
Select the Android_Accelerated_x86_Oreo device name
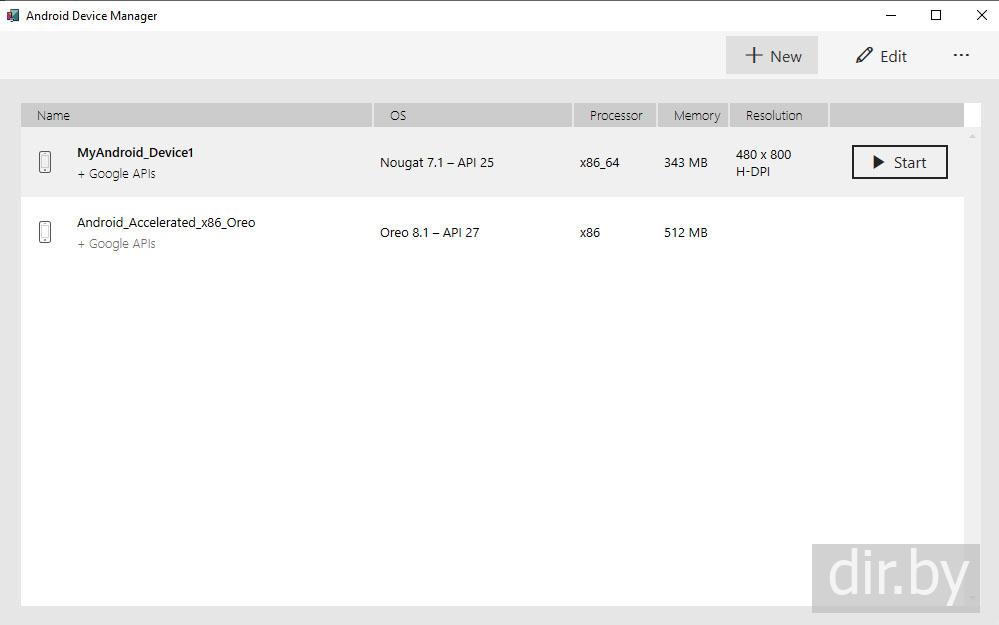[166, 222]
